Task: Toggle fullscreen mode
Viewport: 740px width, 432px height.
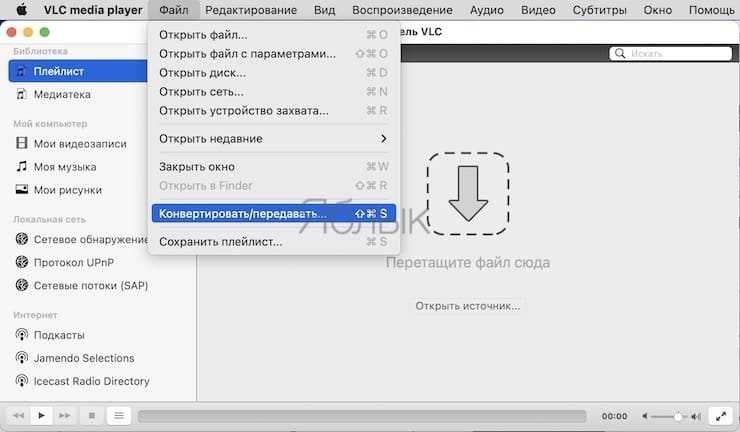Action: click(721, 416)
